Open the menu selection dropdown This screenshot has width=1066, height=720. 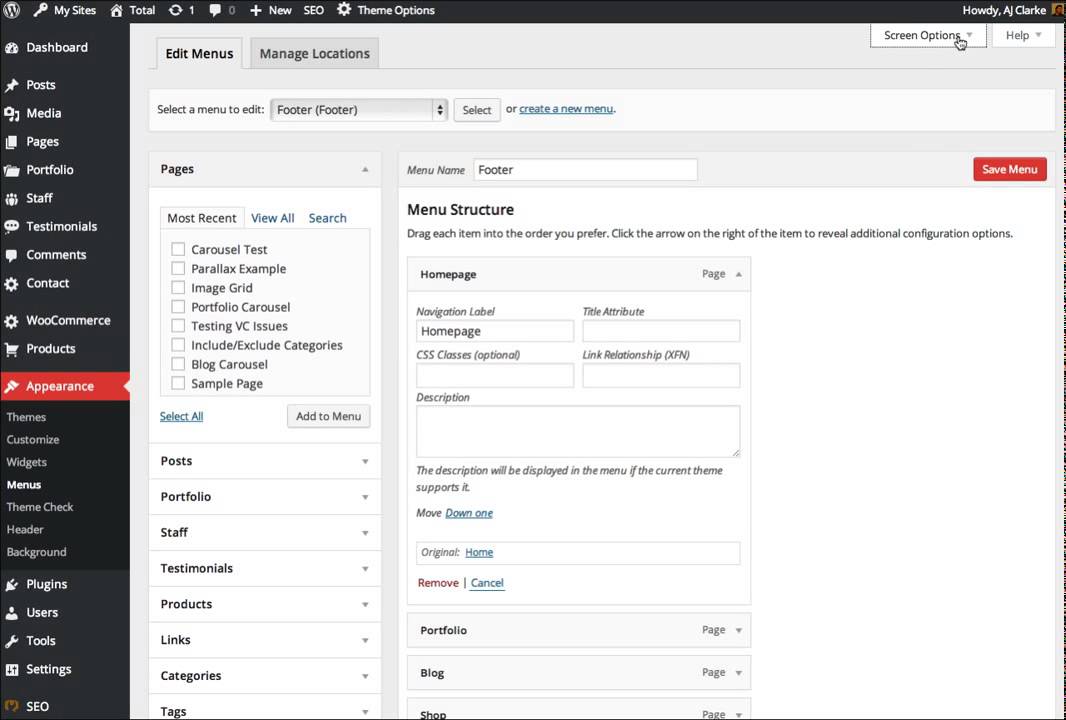click(358, 110)
